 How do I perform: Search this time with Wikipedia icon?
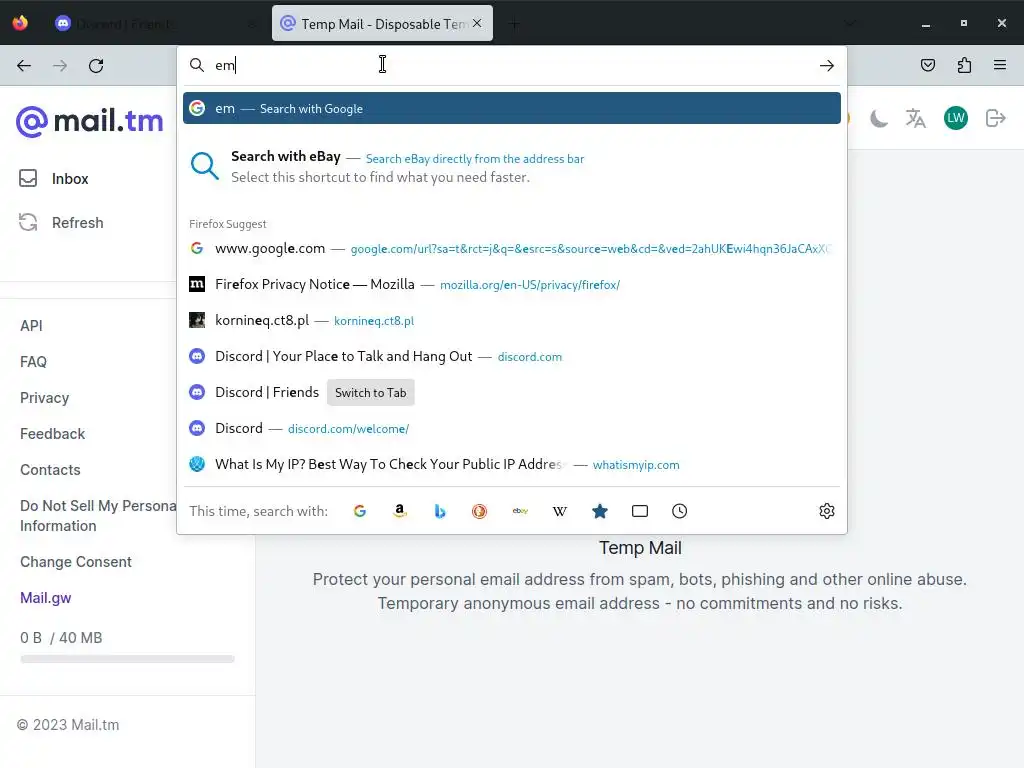point(560,511)
